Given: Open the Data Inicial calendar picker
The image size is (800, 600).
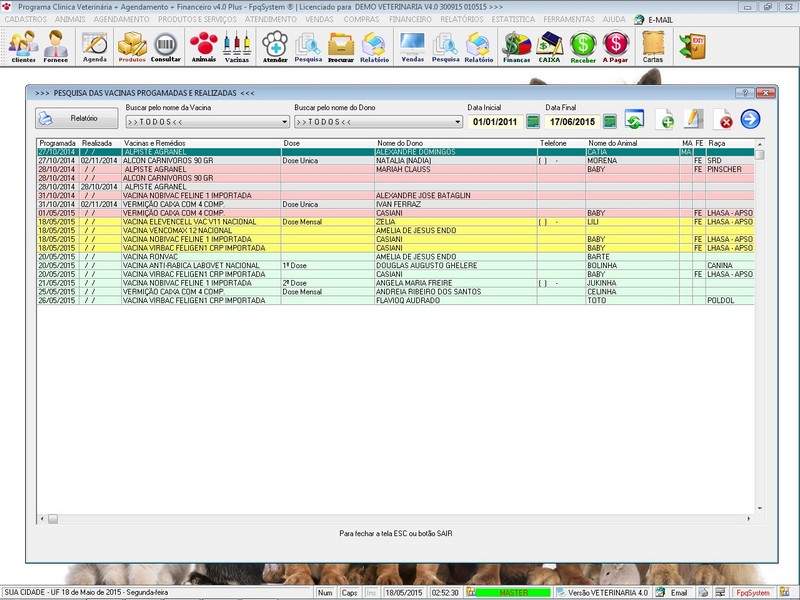Looking at the screenshot, I should point(533,121).
